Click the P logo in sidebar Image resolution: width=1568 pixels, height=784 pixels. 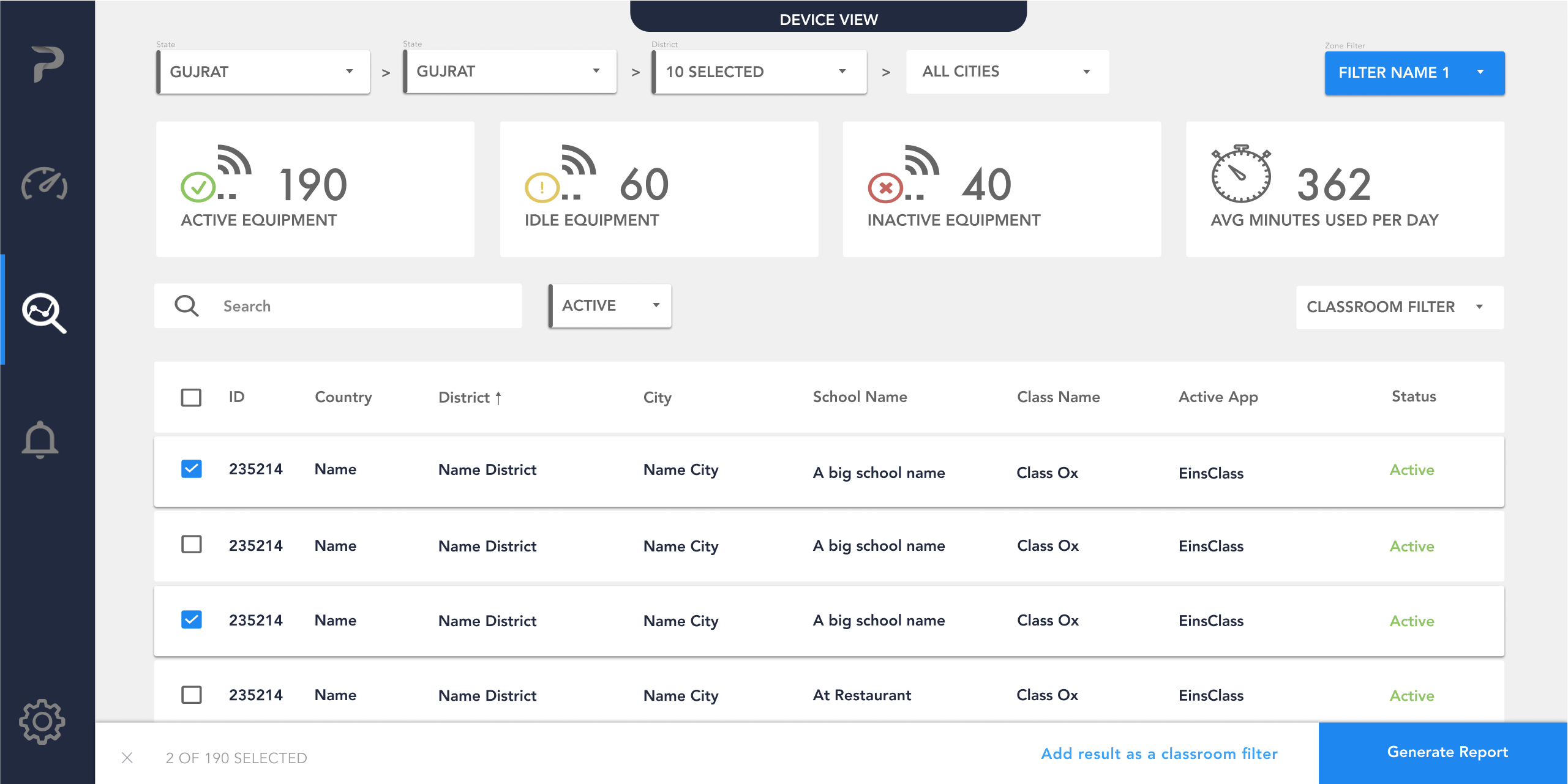[x=47, y=64]
